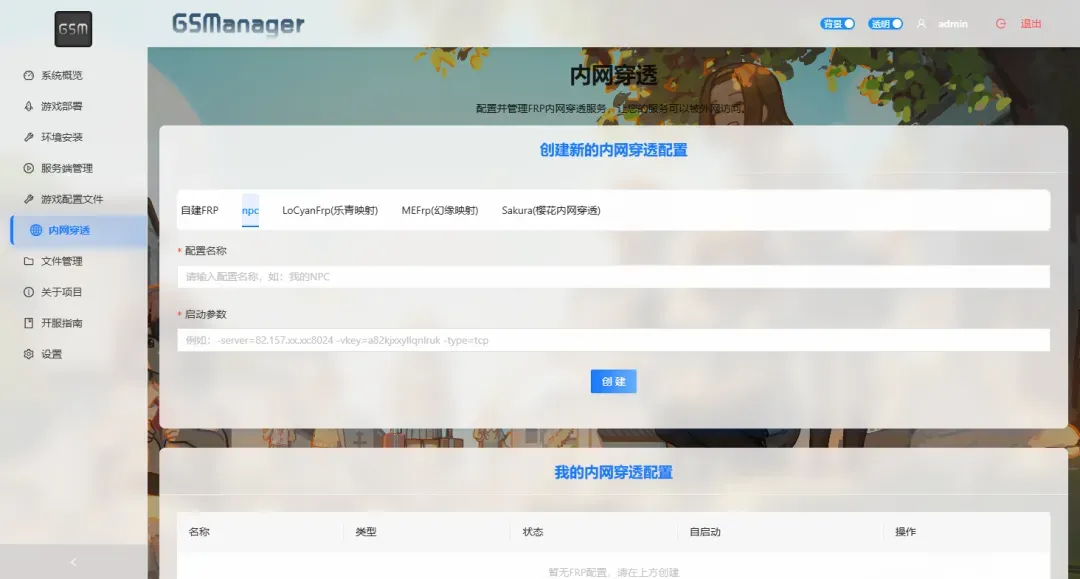
Task: Focus the 启动参数 input field
Action: click(x=613, y=339)
